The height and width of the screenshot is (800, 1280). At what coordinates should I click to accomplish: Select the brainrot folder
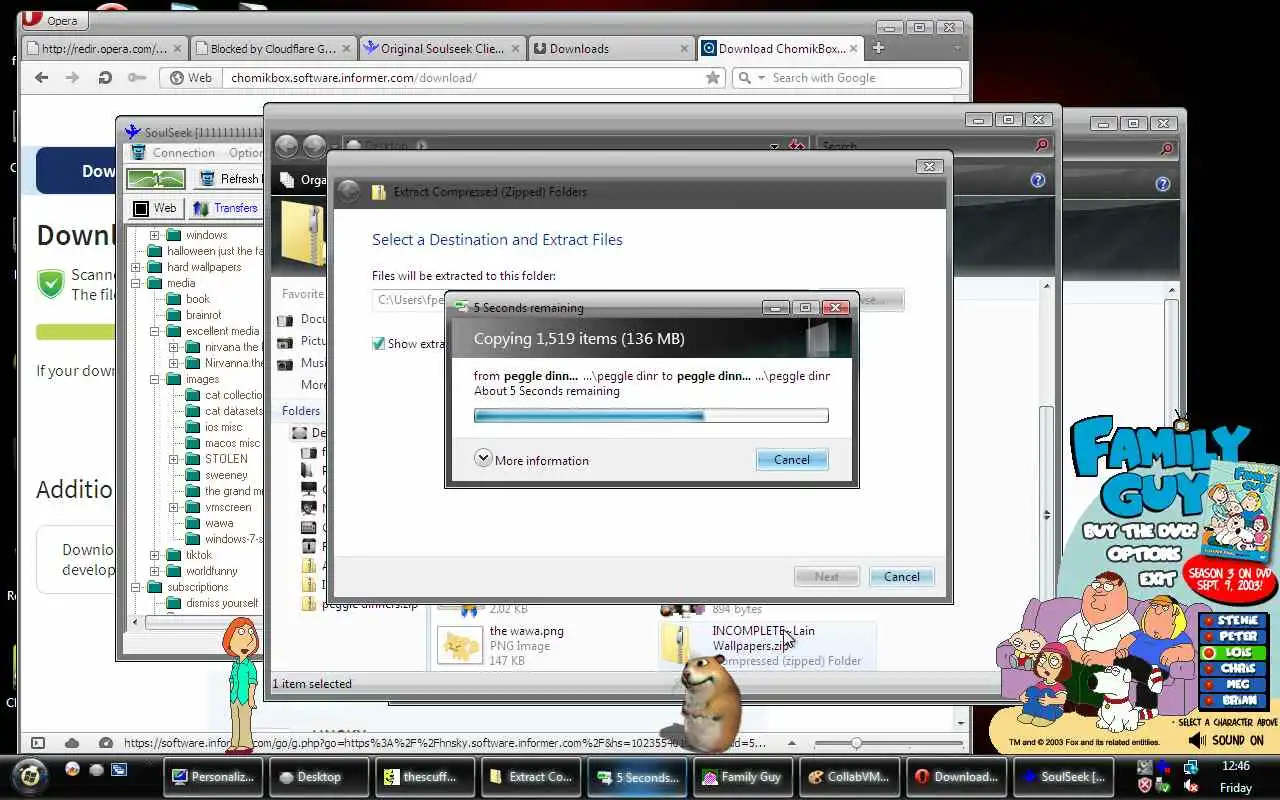coord(203,315)
